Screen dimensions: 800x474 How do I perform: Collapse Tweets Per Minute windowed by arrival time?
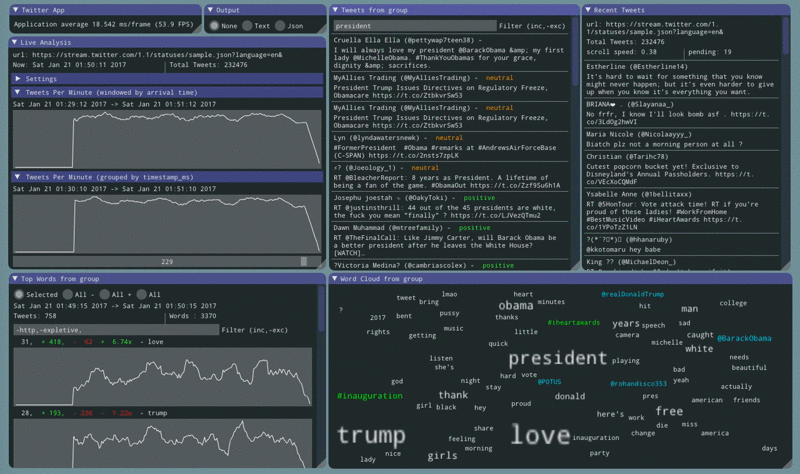point(18,92)
